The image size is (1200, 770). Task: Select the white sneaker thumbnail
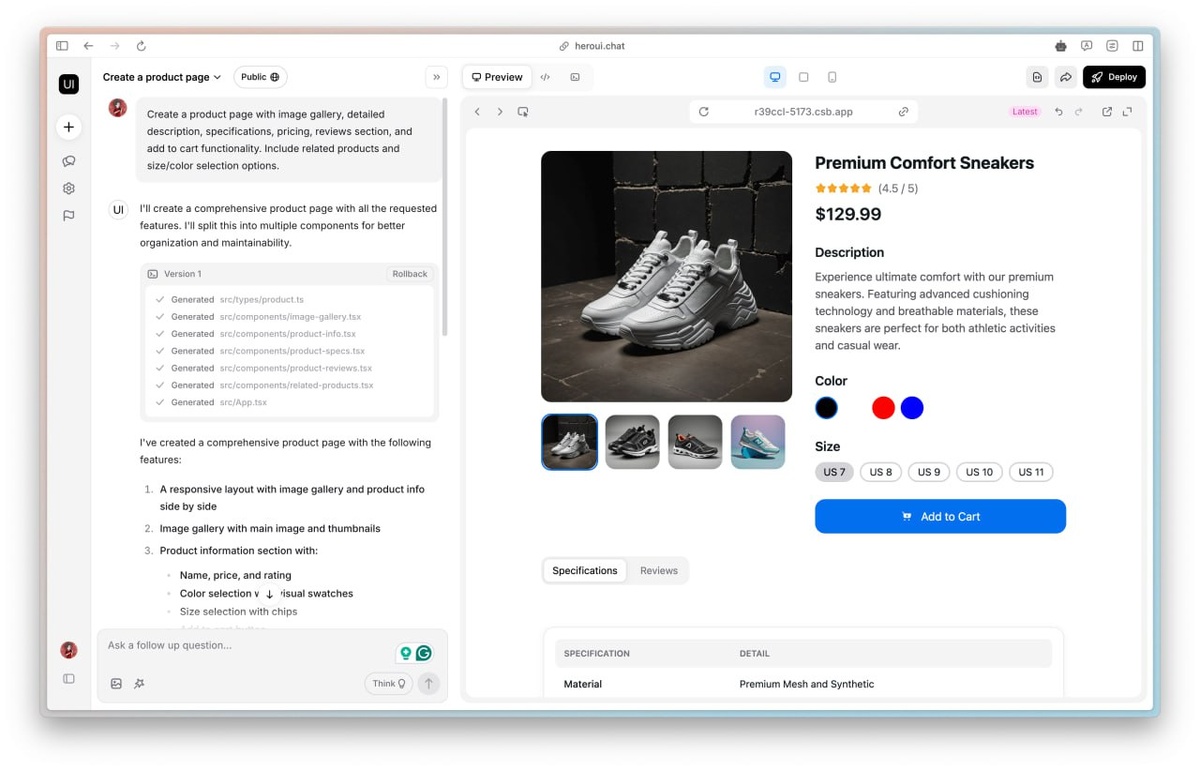tap(570, 442)
